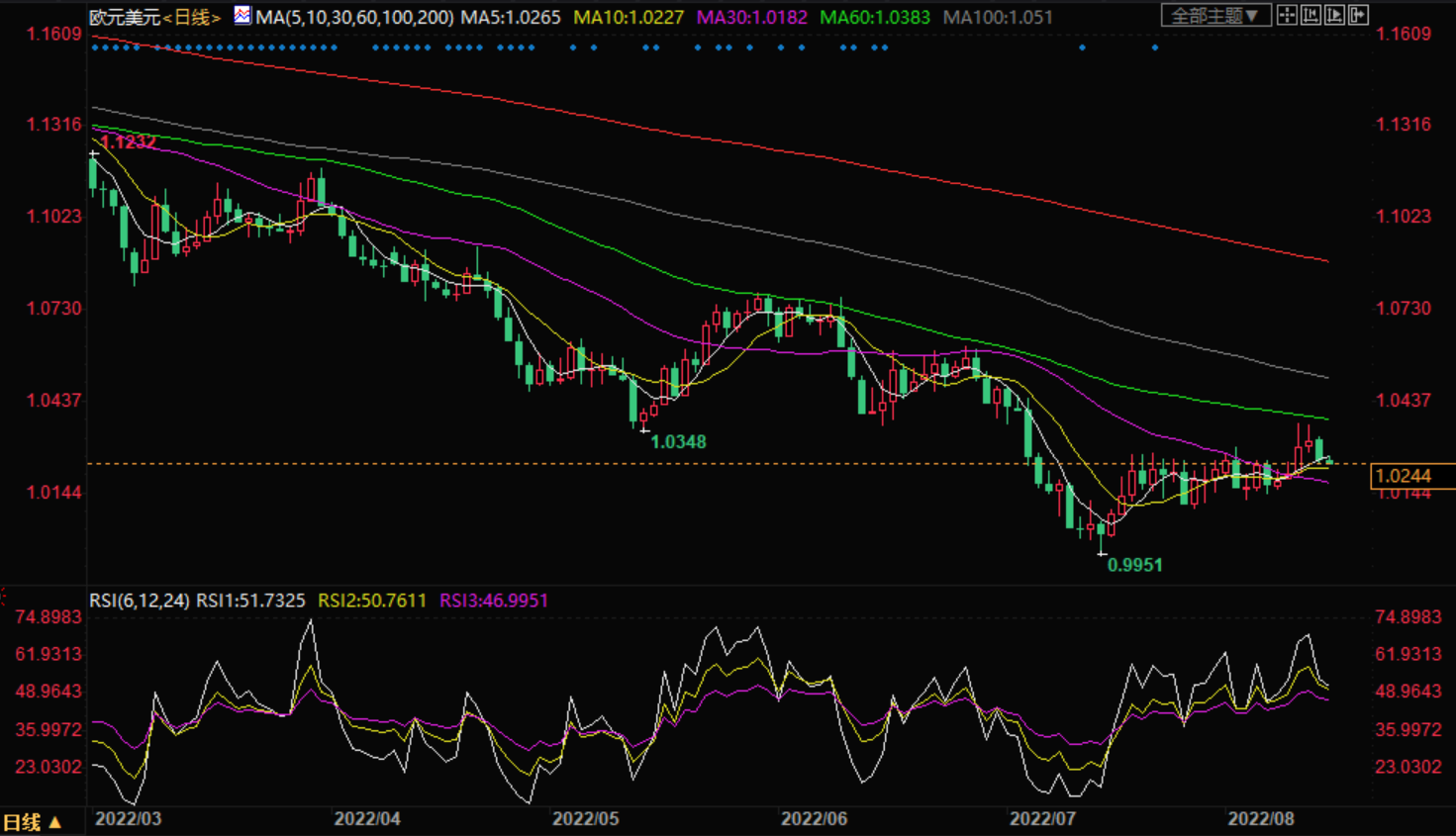Open RSI(6,12,24) indicator settings label
Viewport: 1456px width, 836px height.
coord(140,601)
